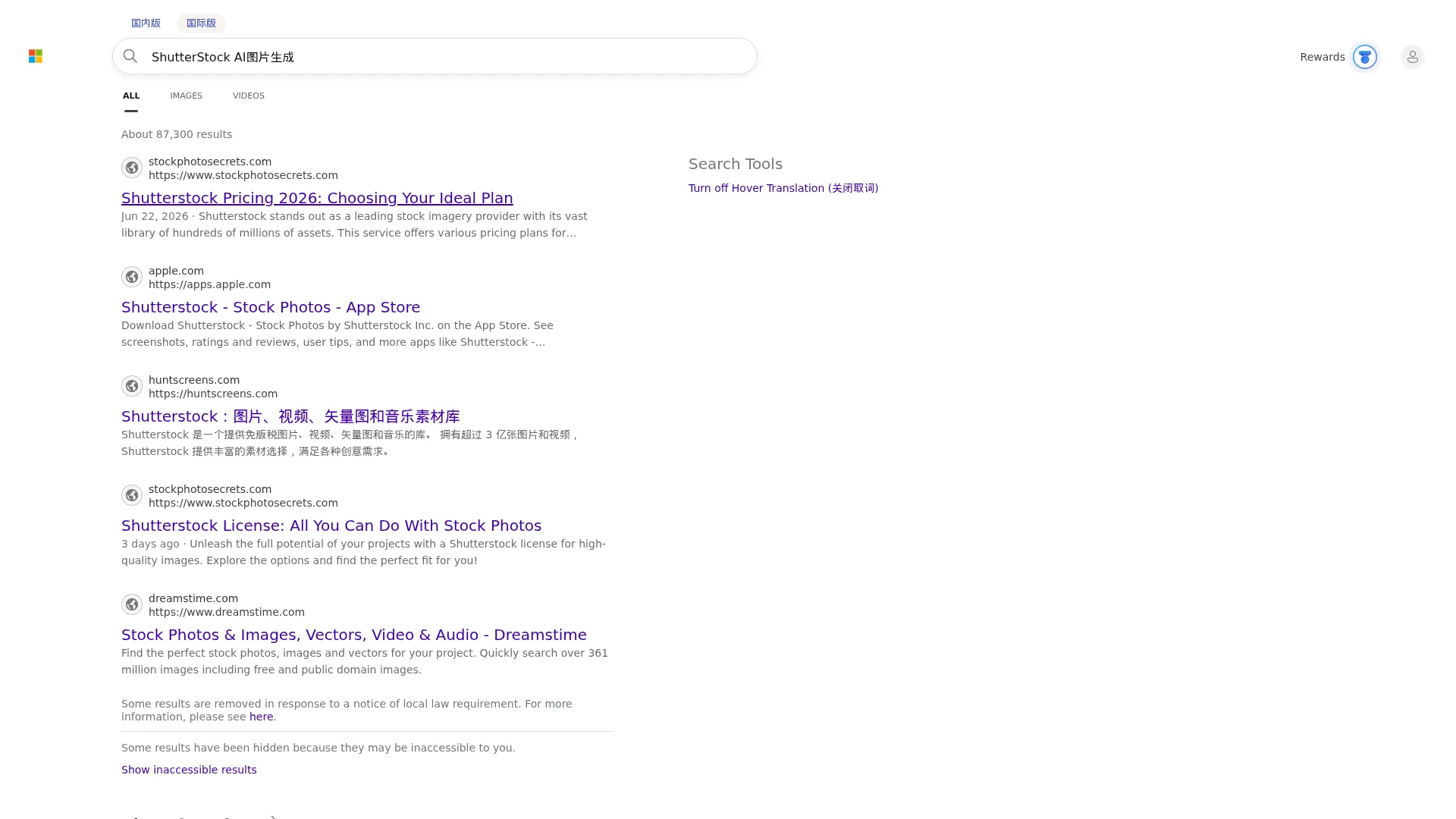The height and width of the screenshot is (819, 1456).
Task: Click globe icon beside dreamstime.com result
Action: 132,604
